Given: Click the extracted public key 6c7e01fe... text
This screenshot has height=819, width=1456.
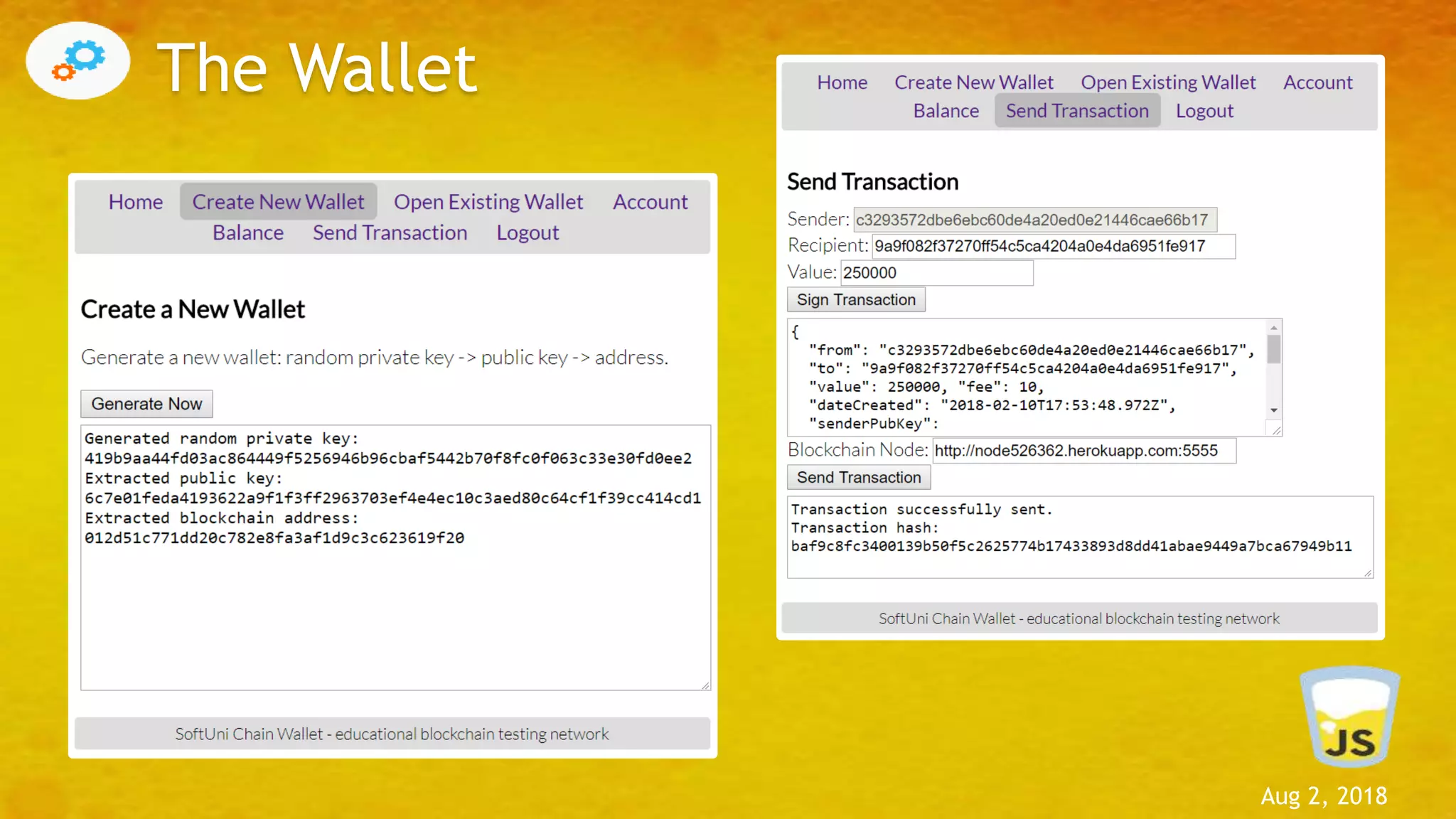Looking at the screenshot, I should pos(393,498).
